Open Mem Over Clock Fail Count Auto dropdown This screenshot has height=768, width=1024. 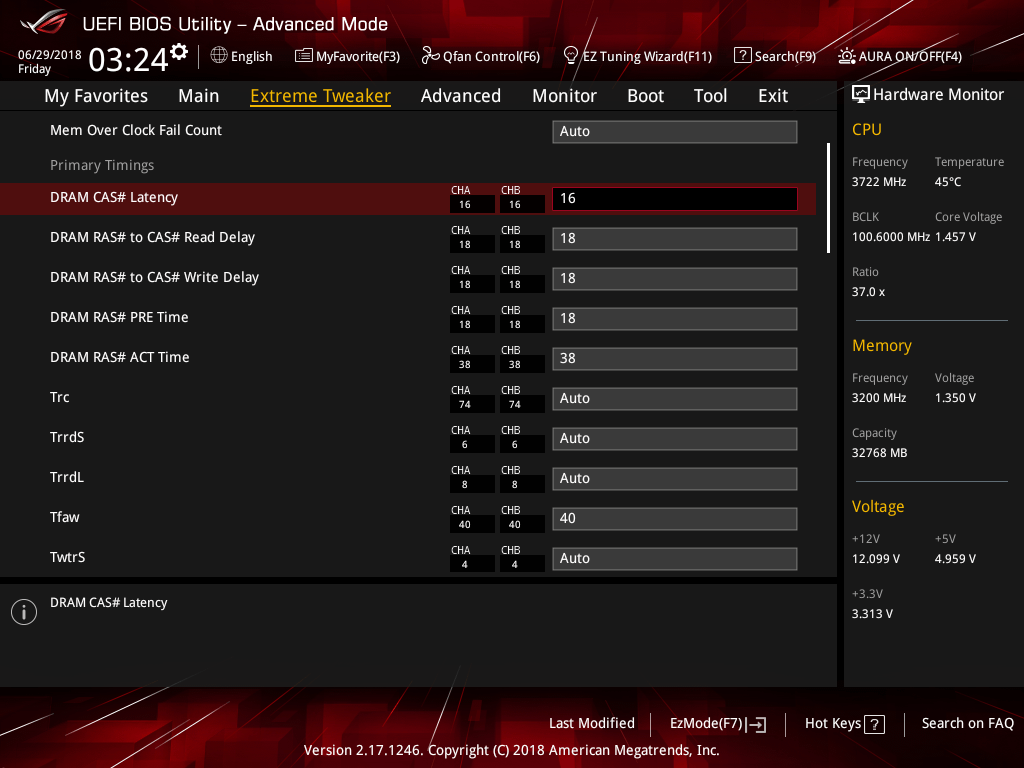pos(675,131)
